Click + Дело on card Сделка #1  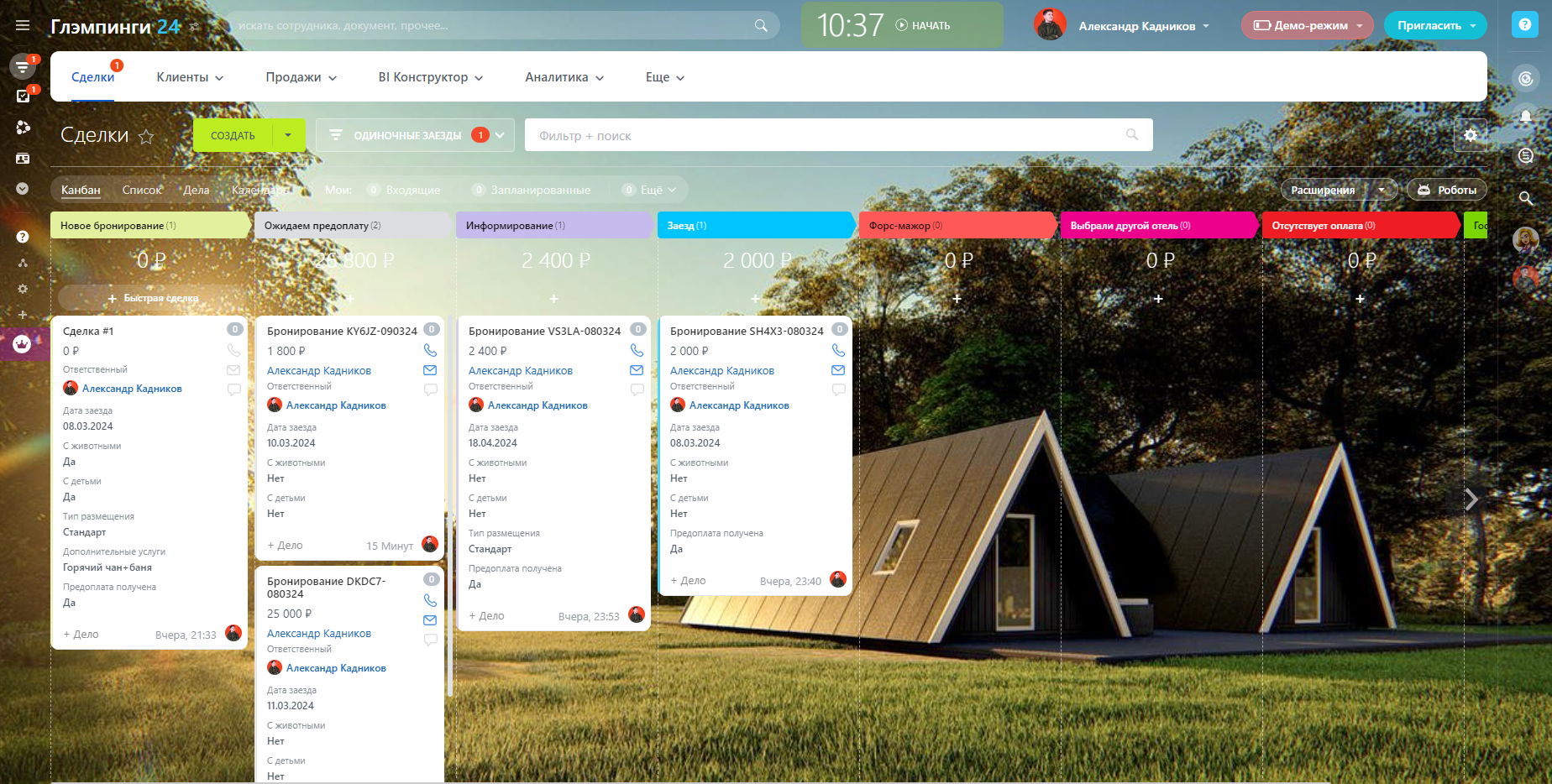pyautogui.click(x=81, y=635)
